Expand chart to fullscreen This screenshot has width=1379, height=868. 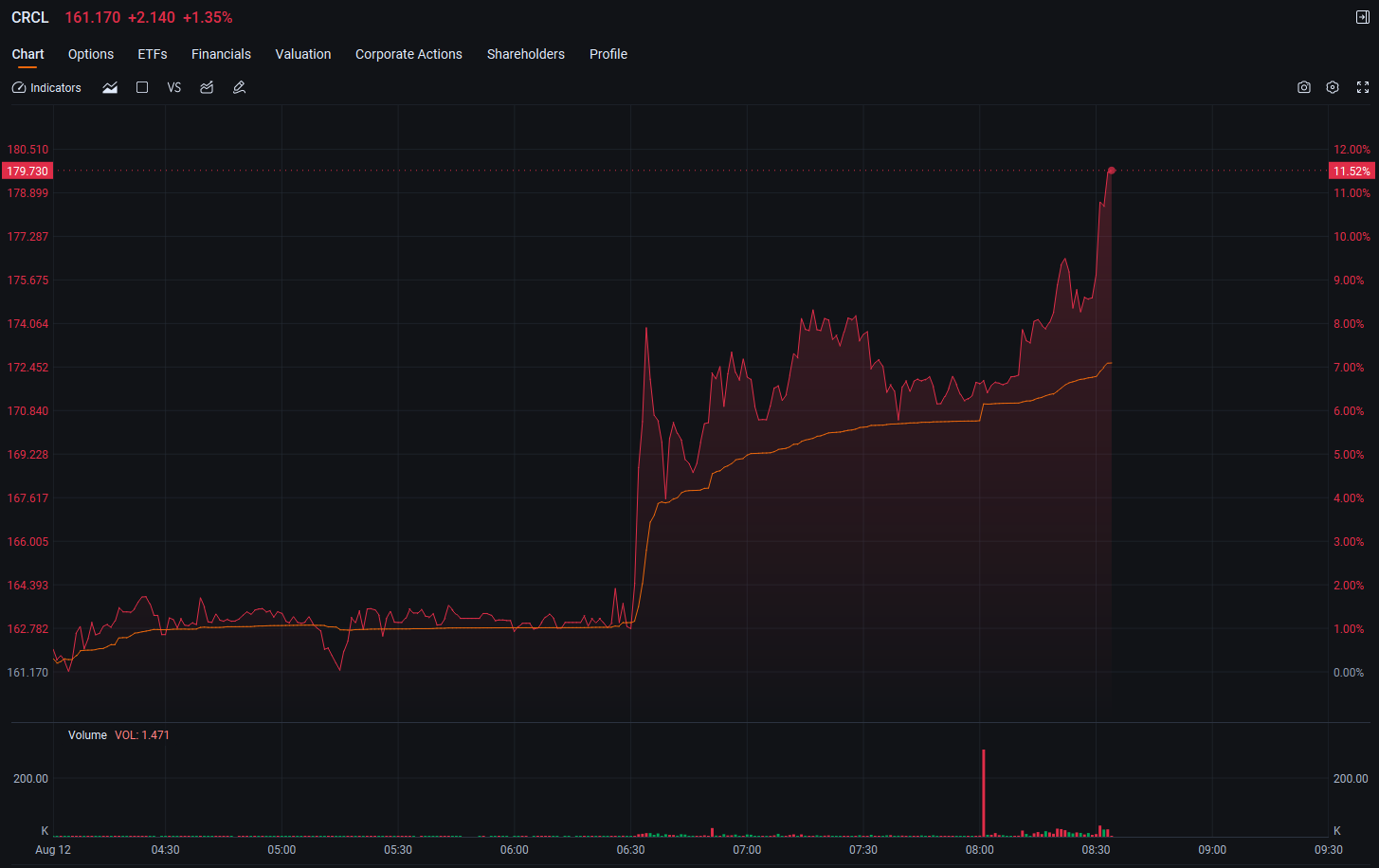point(1363,87)
